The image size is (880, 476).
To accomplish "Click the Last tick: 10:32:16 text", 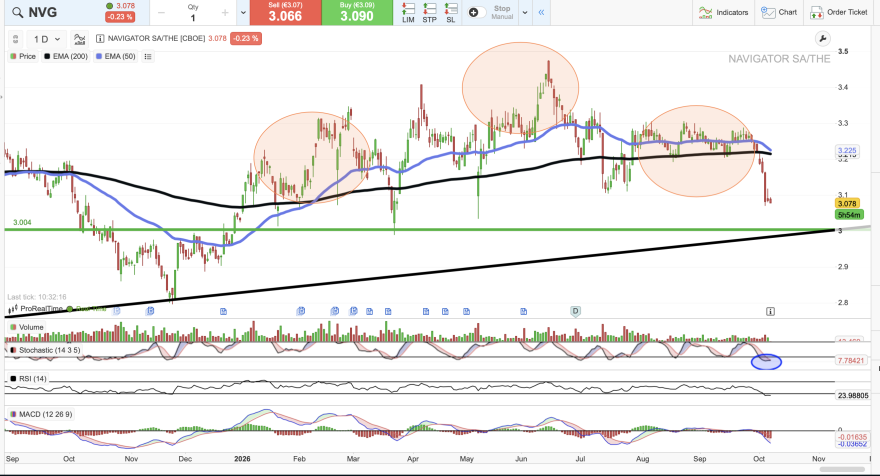I will 37,297.
